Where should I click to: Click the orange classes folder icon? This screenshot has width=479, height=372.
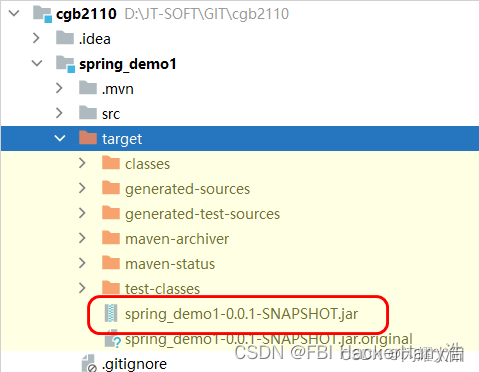point(111,163)
